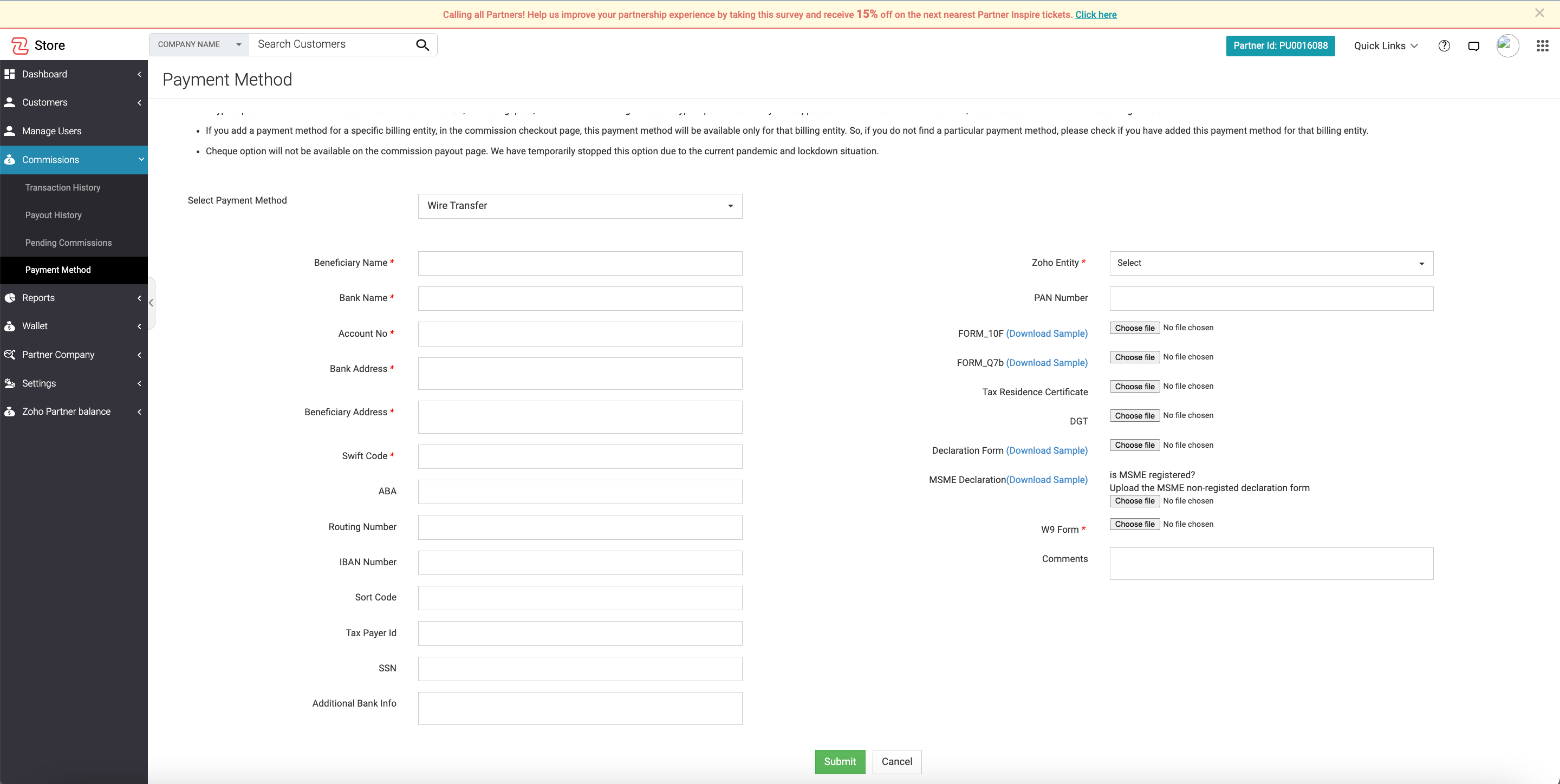Image resolution: width=1560 pixels, height=784 pixels.
Task: Open the Quick Links dropdown
Action: coord(1386,46)
